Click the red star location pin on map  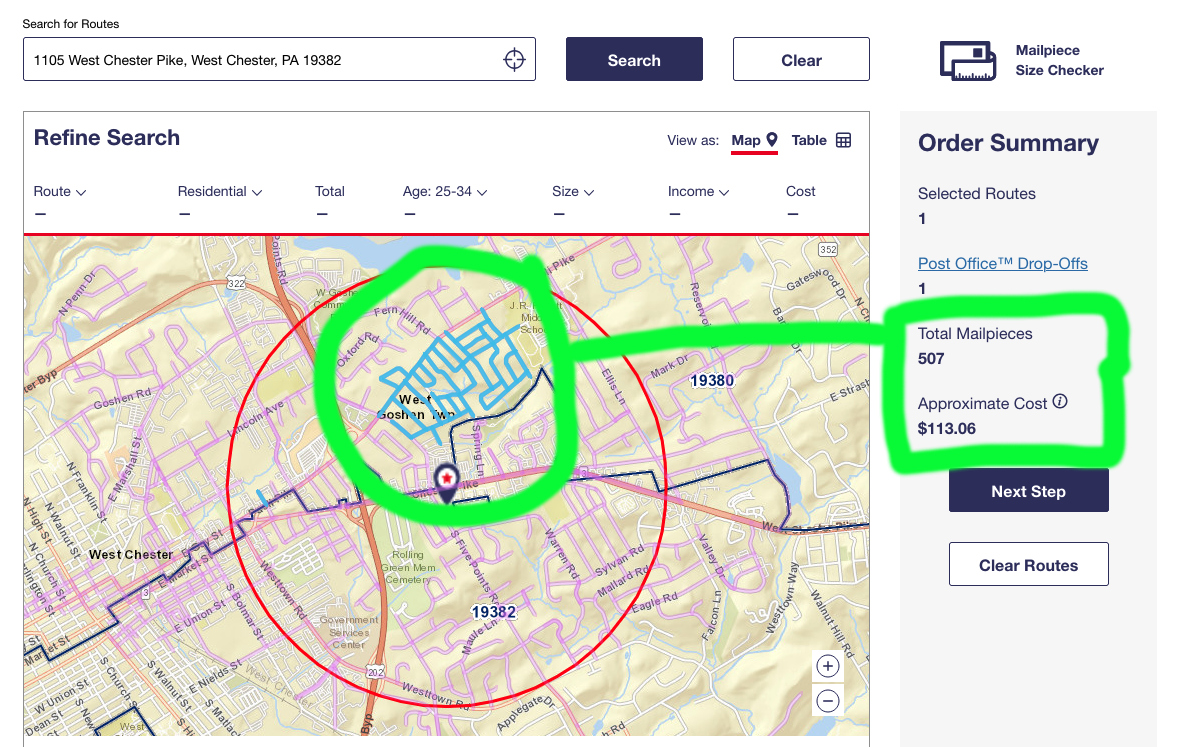tap(446, 480)
